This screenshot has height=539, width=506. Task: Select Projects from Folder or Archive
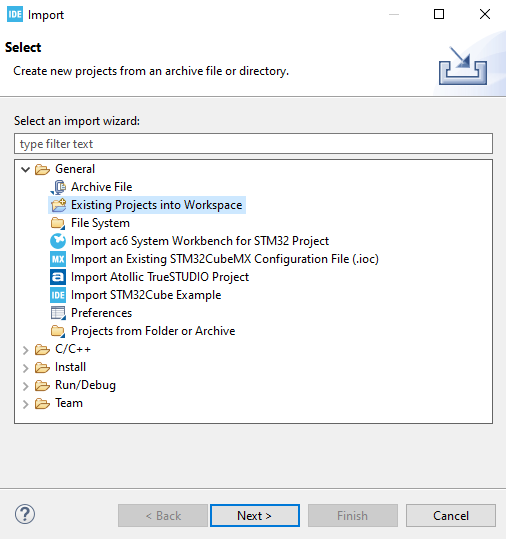(x=153, y=331)
